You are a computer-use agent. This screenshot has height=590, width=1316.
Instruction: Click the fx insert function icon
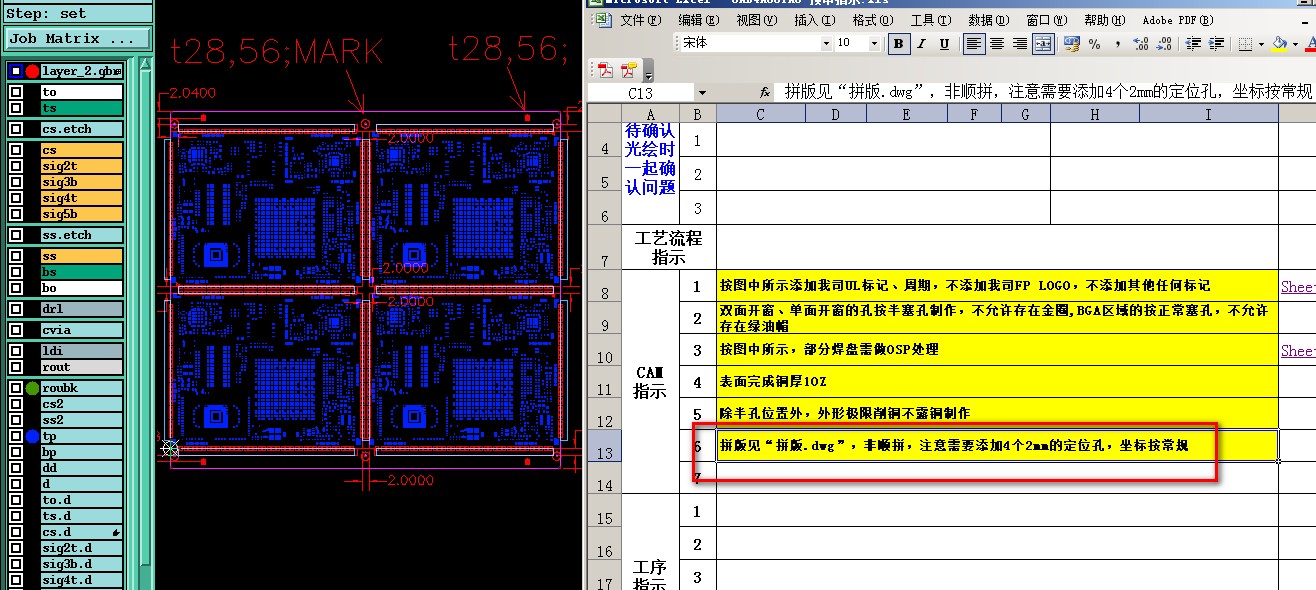[x=765, y=92]
